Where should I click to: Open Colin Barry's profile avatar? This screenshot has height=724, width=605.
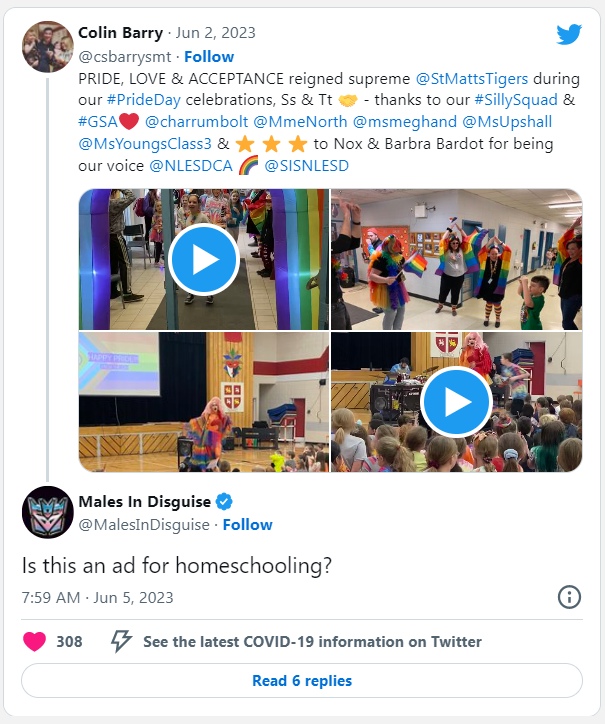tap(48, 47)
